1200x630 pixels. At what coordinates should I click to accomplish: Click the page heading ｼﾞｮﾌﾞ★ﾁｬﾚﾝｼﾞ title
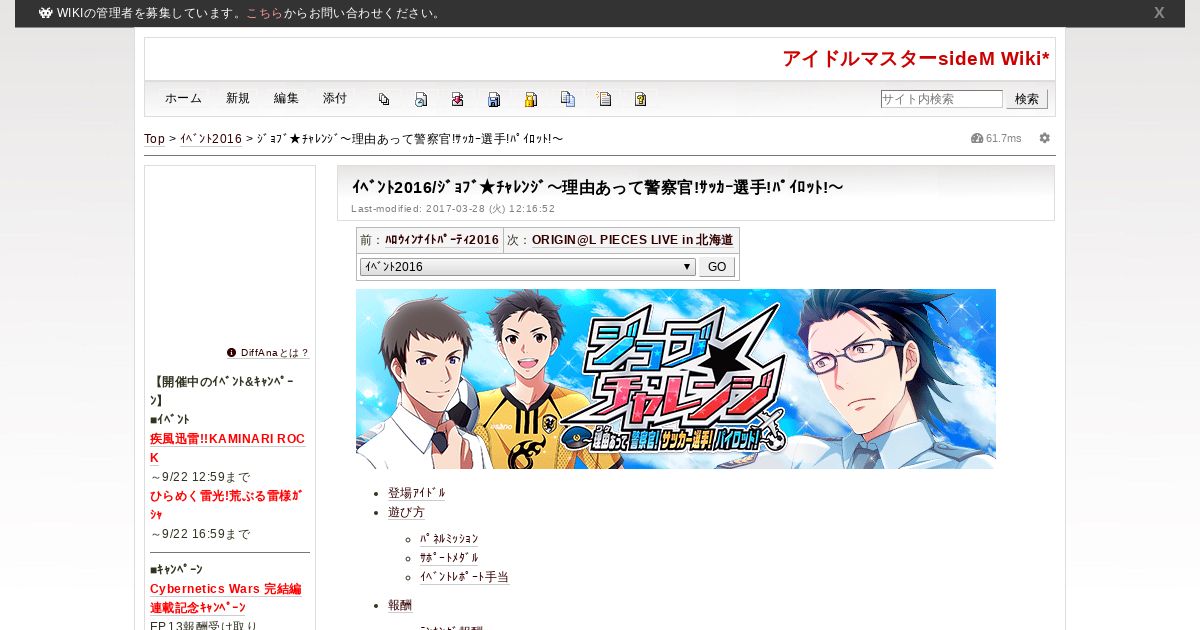point(597,187)
